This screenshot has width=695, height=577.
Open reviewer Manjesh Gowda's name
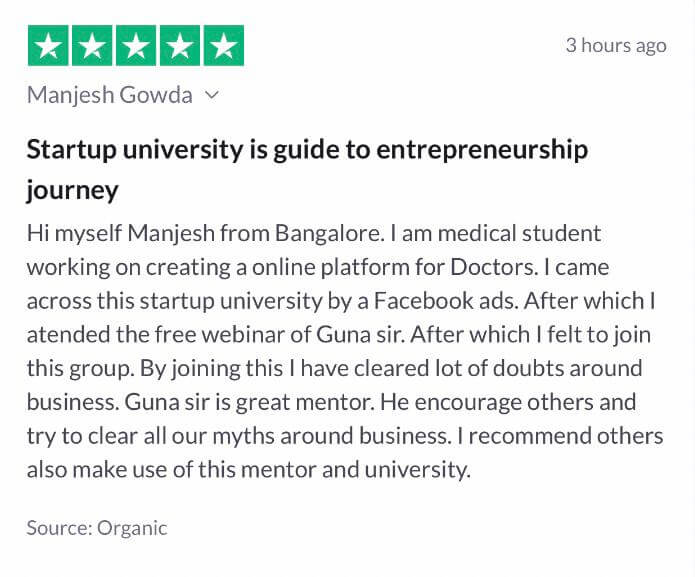[109, 95]
